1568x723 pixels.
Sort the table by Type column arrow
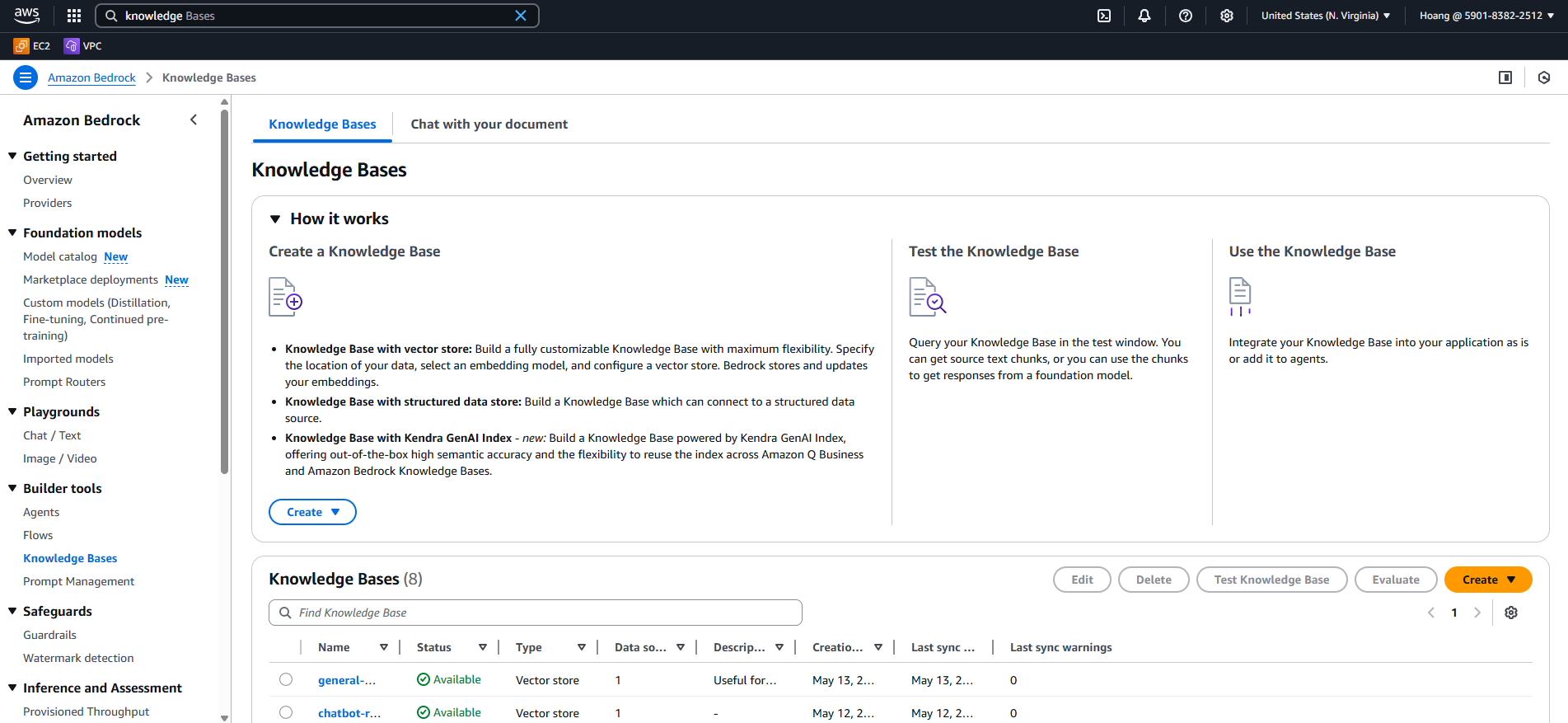(x=582, y=647)
